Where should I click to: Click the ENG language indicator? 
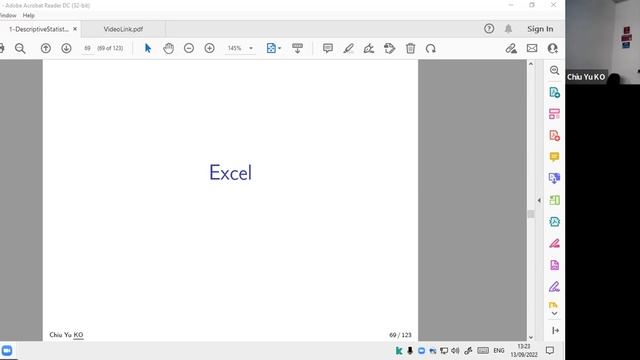(499, 351)
